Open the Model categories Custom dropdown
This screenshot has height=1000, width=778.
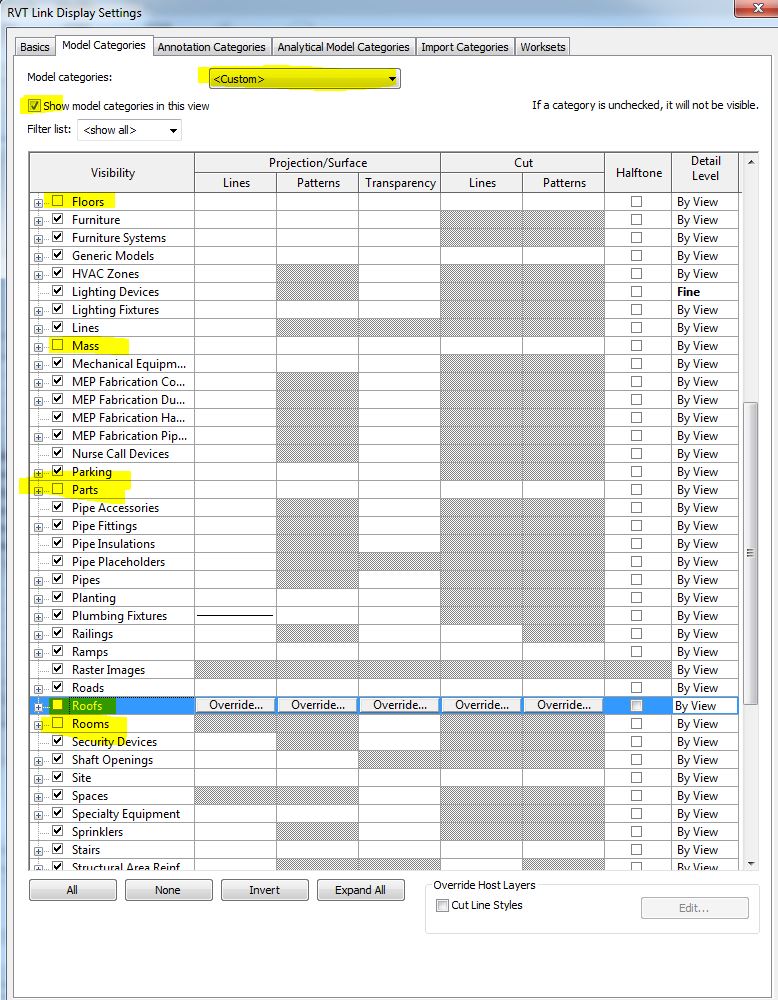point(305,79)
